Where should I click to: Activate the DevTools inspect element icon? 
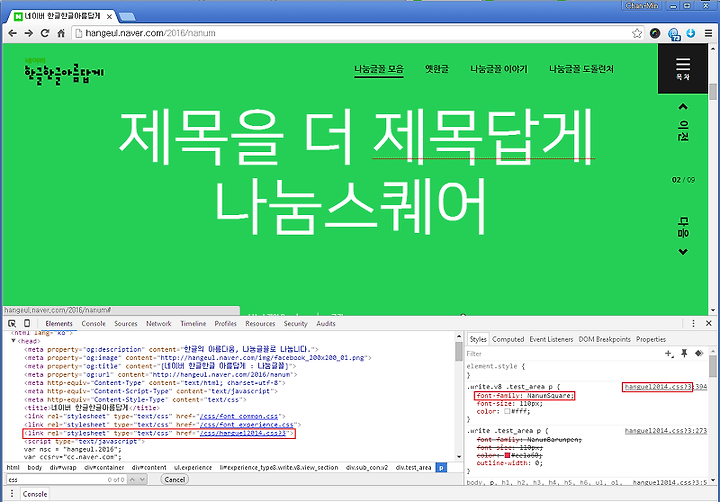click(x=12, y=323)
